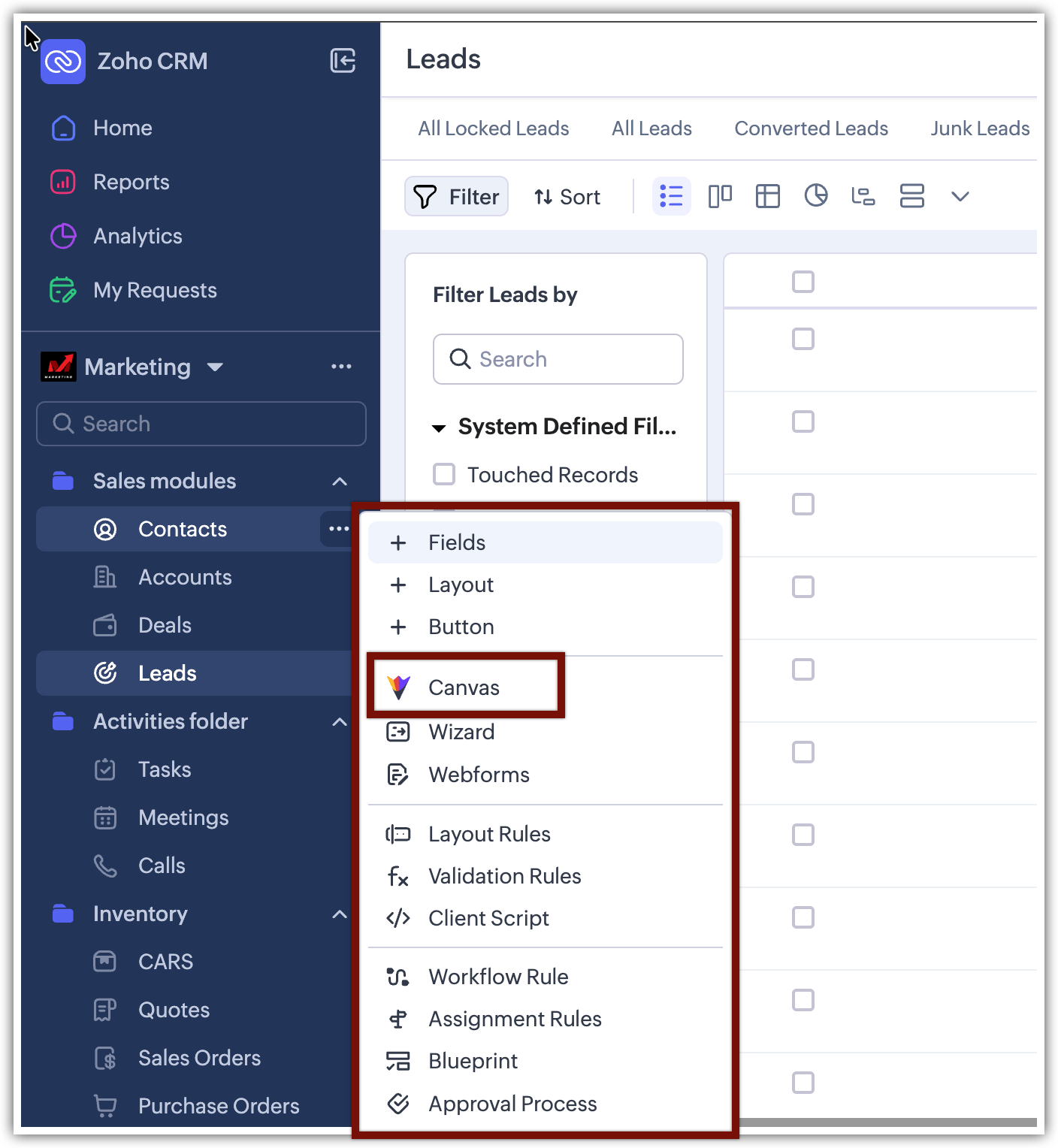The height and width of the screenshot is (1148, 1058).
Task: Open the Sales Orders module
Action: click(199, 1058)
